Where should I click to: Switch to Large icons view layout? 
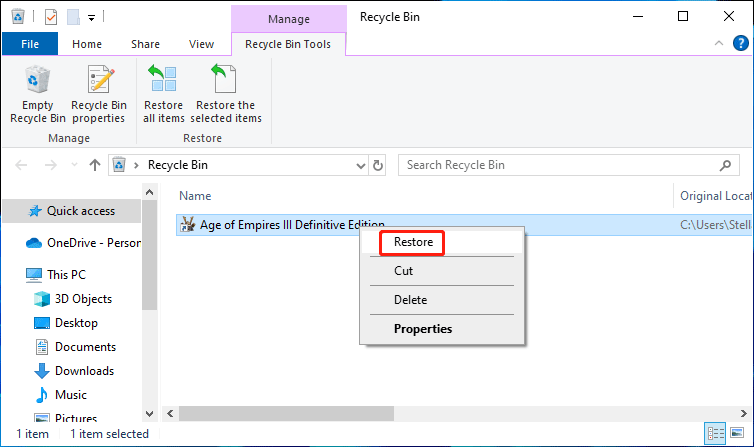click(x=737, y=434)
